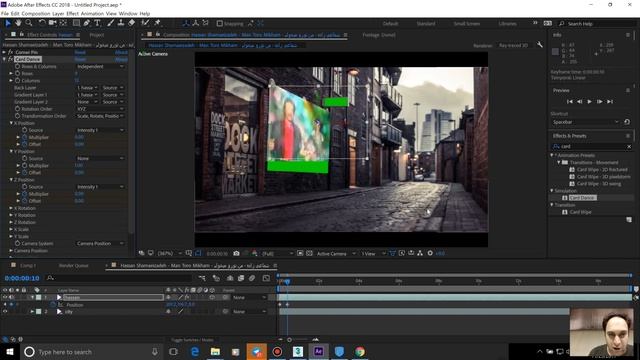Select the Pen tool

click(x=87, y=23)
